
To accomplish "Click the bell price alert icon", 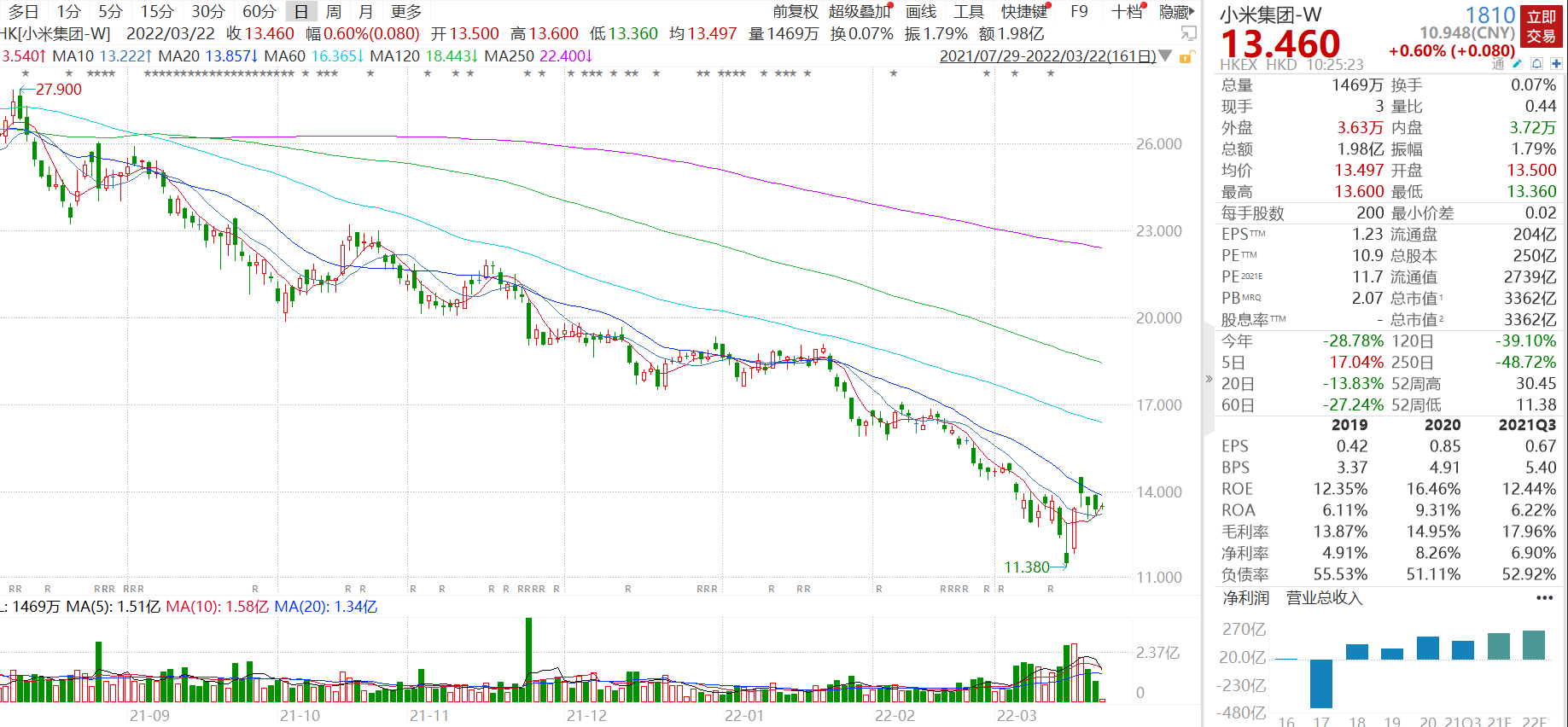I will coord(1536,64).
